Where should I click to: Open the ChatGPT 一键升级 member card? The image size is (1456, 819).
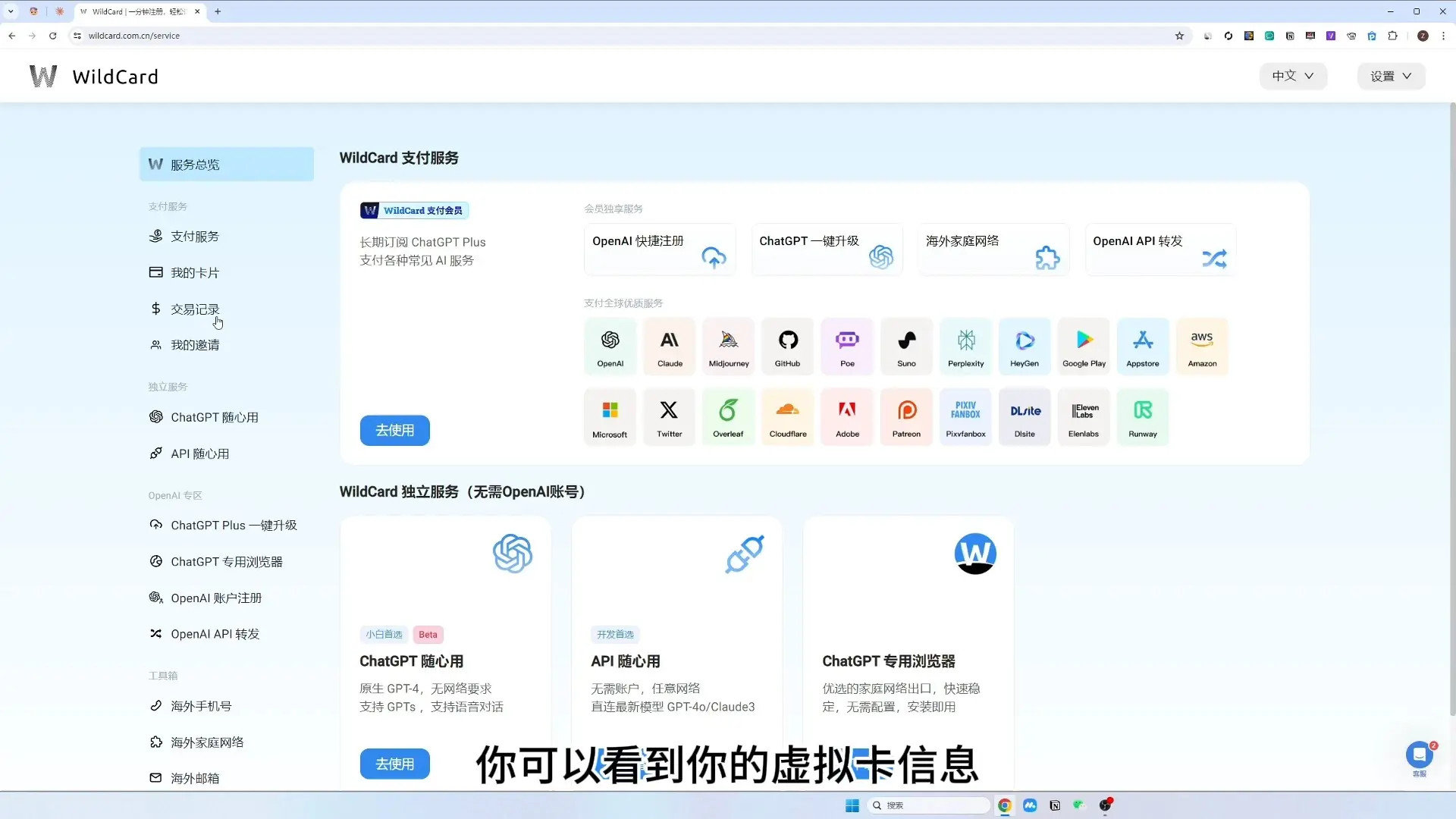(827, 249)
